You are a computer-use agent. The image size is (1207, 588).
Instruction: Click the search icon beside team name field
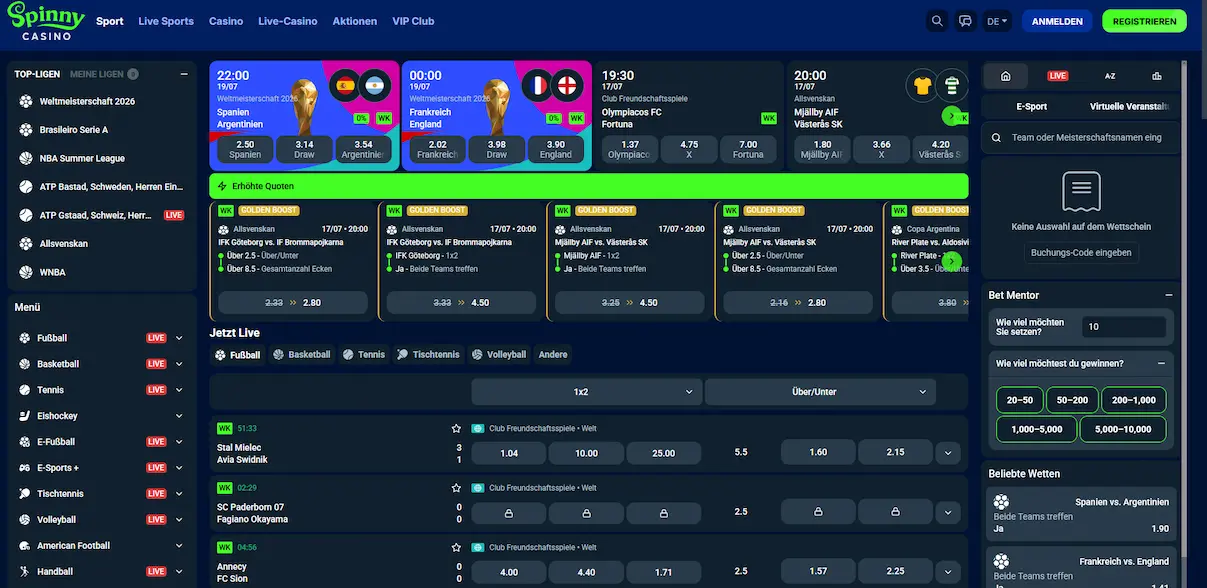[x=997, y=138]
